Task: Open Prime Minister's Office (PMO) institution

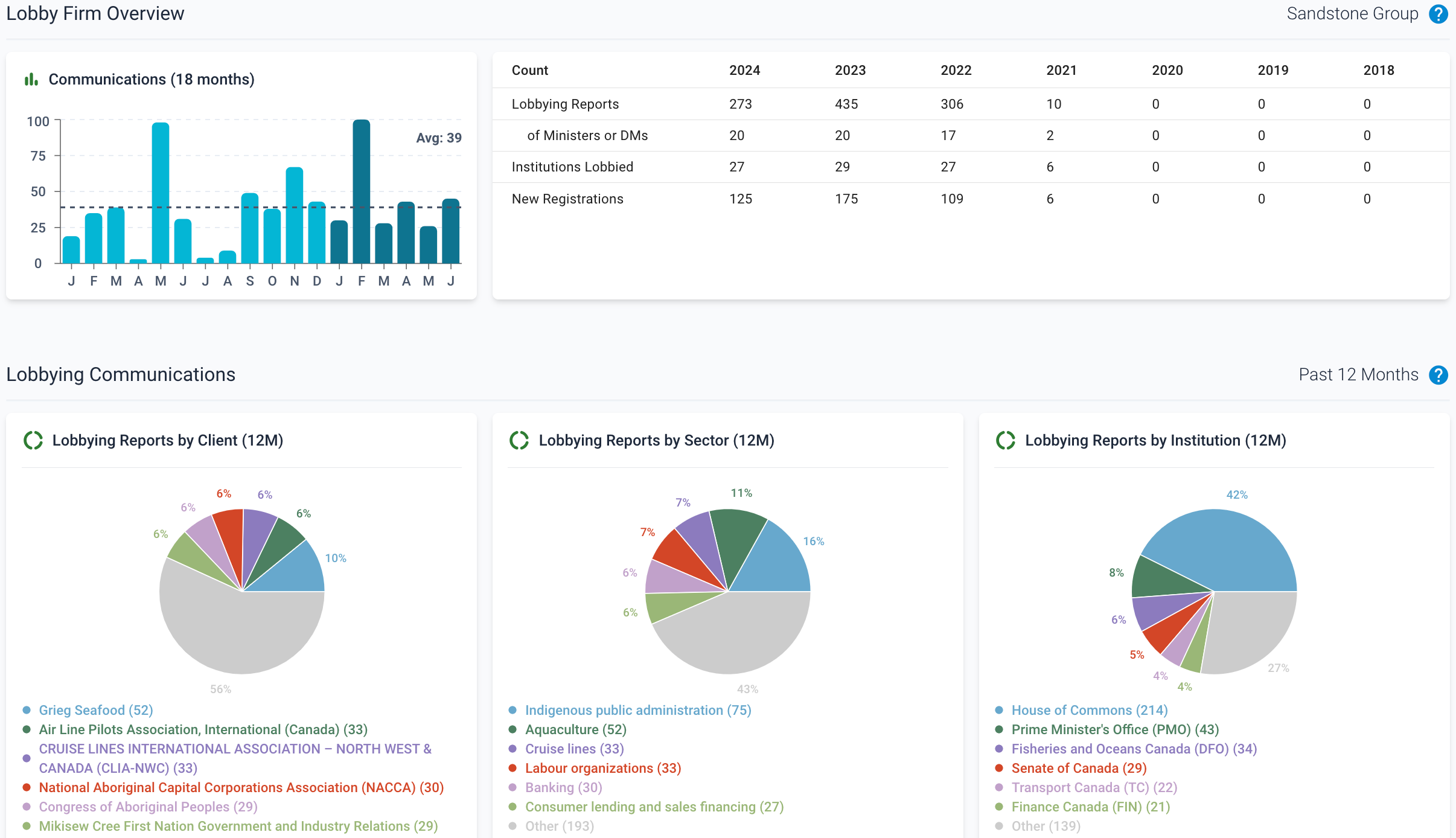Action: 1116,729
